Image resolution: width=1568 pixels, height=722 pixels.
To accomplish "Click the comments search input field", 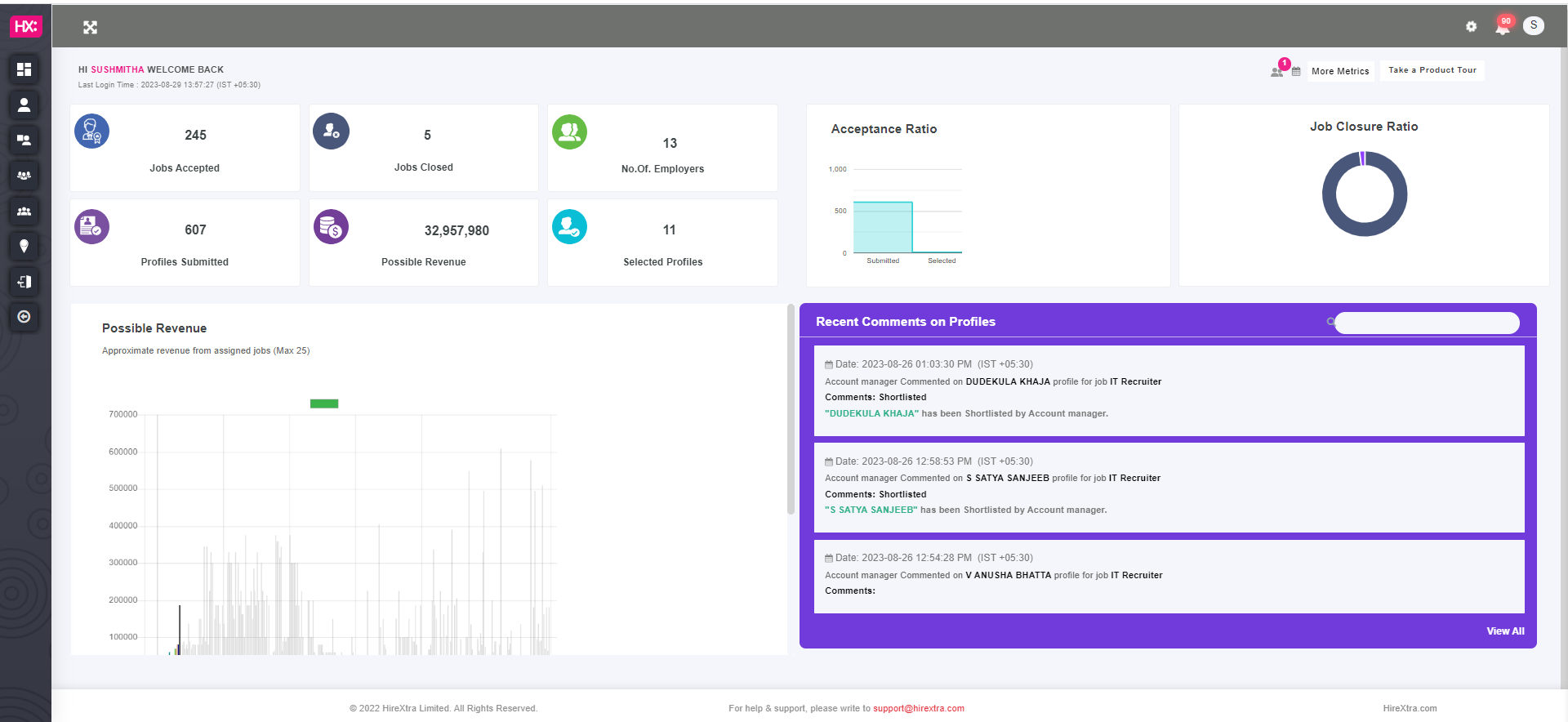I will tap(1427, 323).
